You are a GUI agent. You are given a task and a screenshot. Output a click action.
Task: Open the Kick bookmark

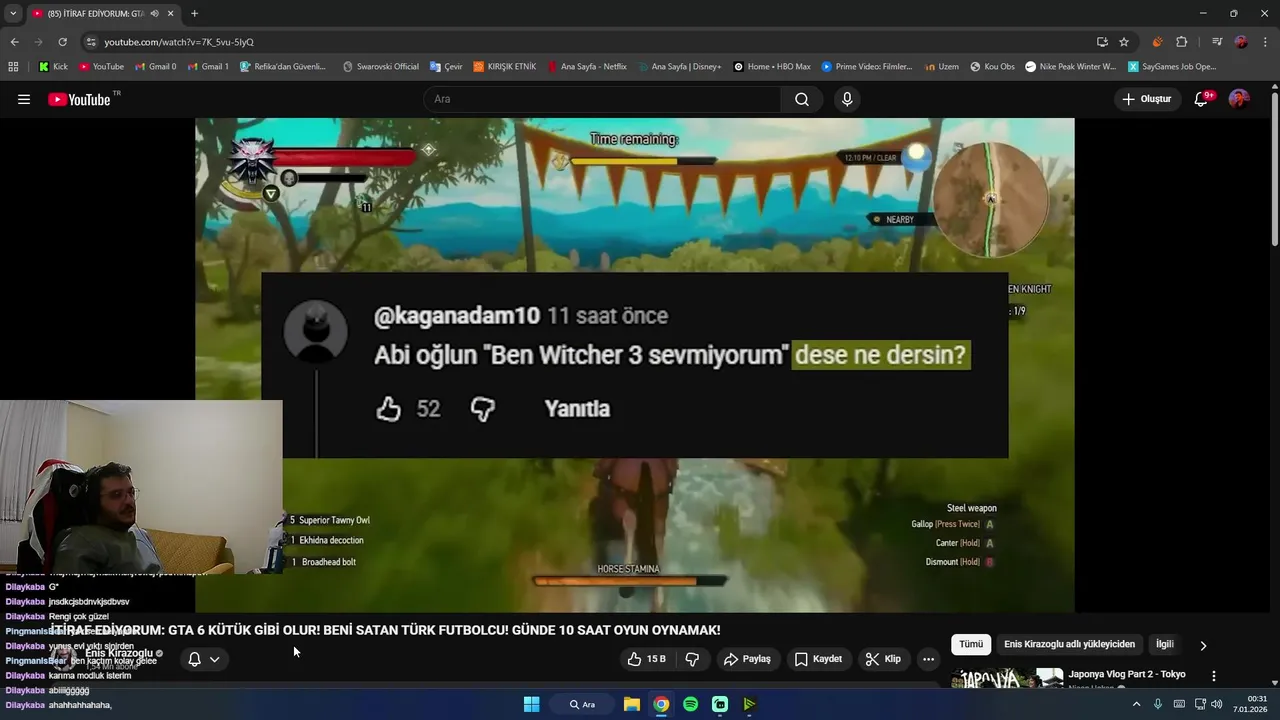click(53, 67)
